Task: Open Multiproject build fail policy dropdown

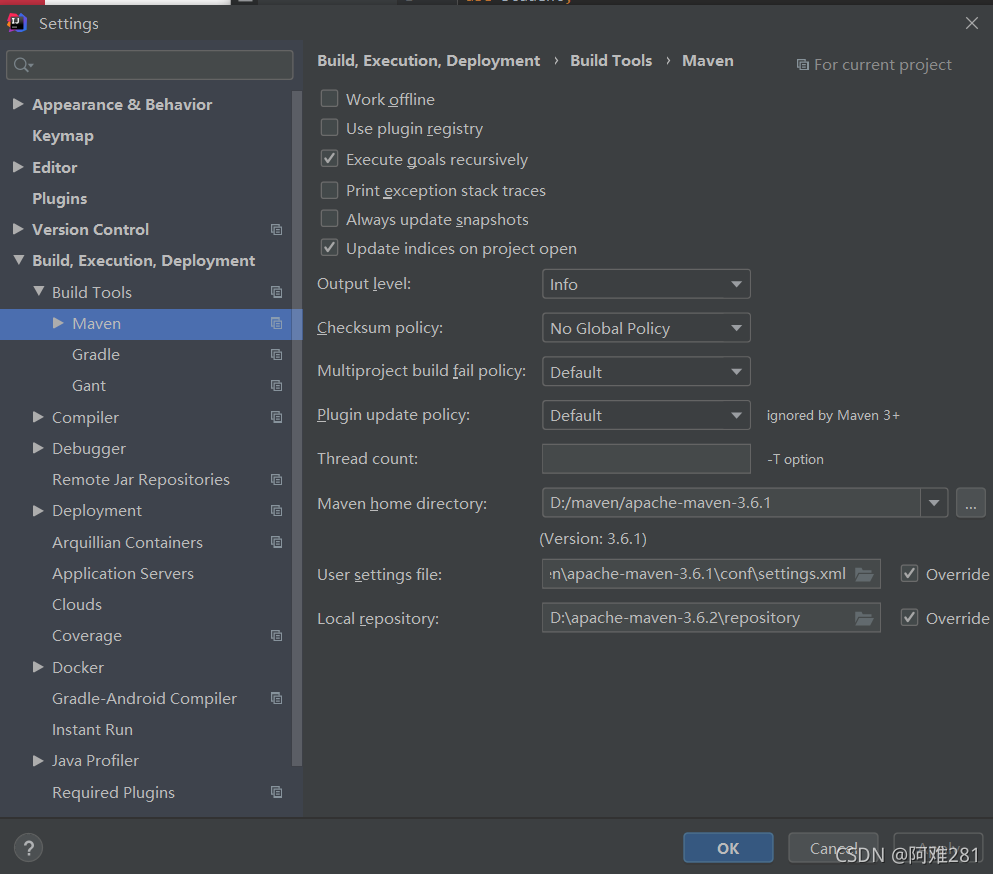Action: (x=646, y=371)
